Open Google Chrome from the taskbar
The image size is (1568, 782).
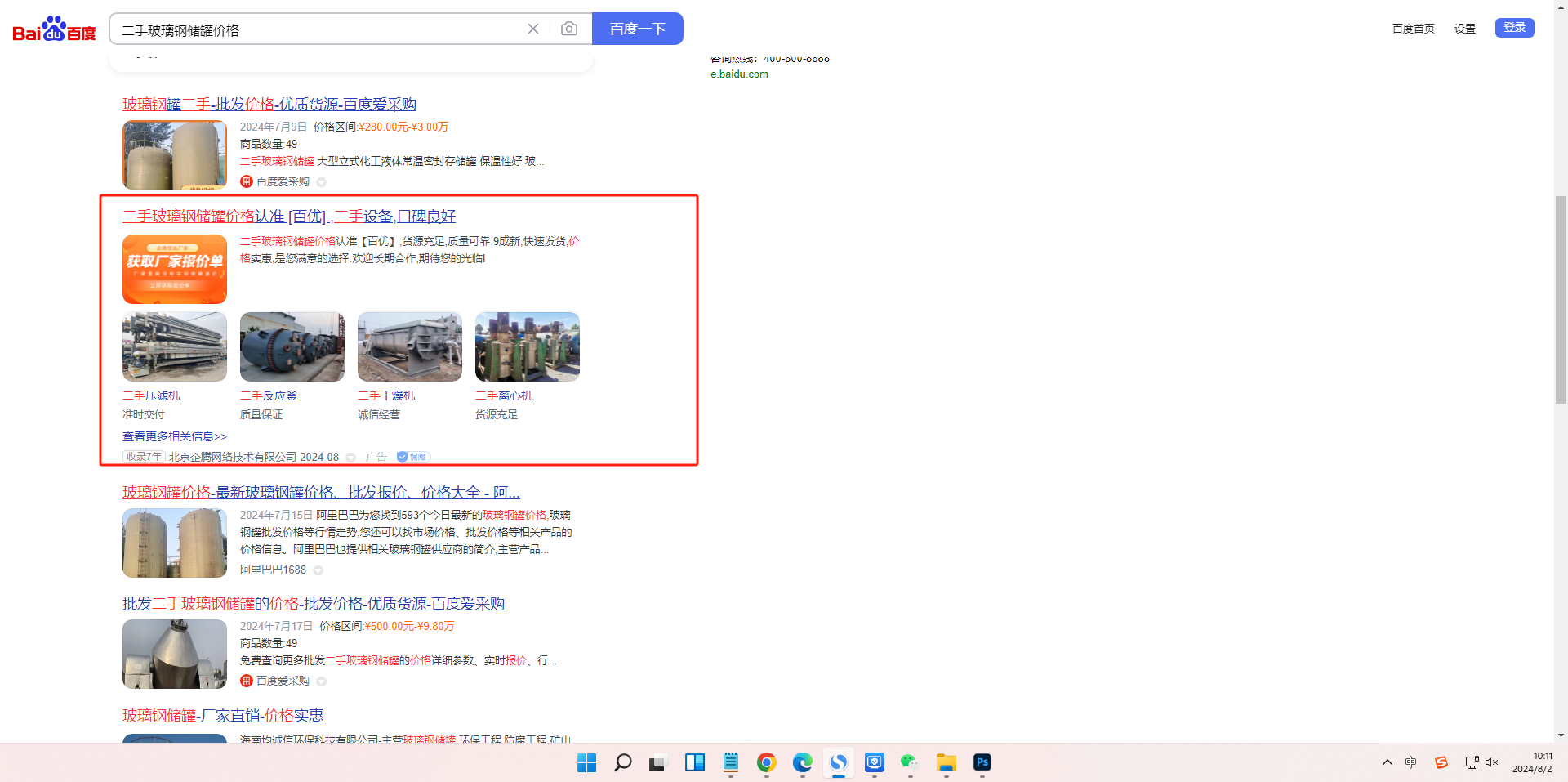click(x=767, y=762)
